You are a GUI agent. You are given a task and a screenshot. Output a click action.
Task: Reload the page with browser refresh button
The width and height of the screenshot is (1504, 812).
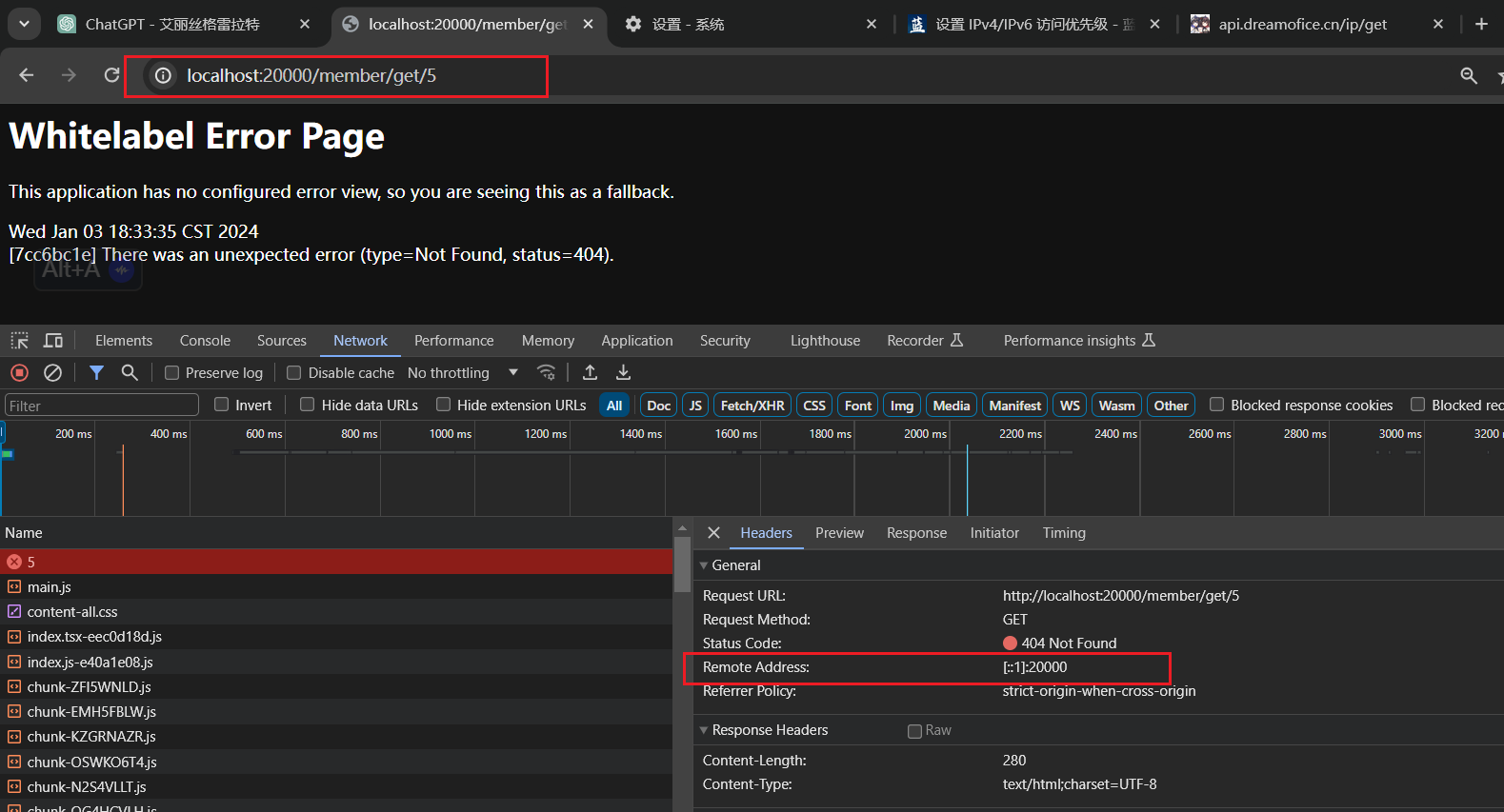click(x=111, y=75)
